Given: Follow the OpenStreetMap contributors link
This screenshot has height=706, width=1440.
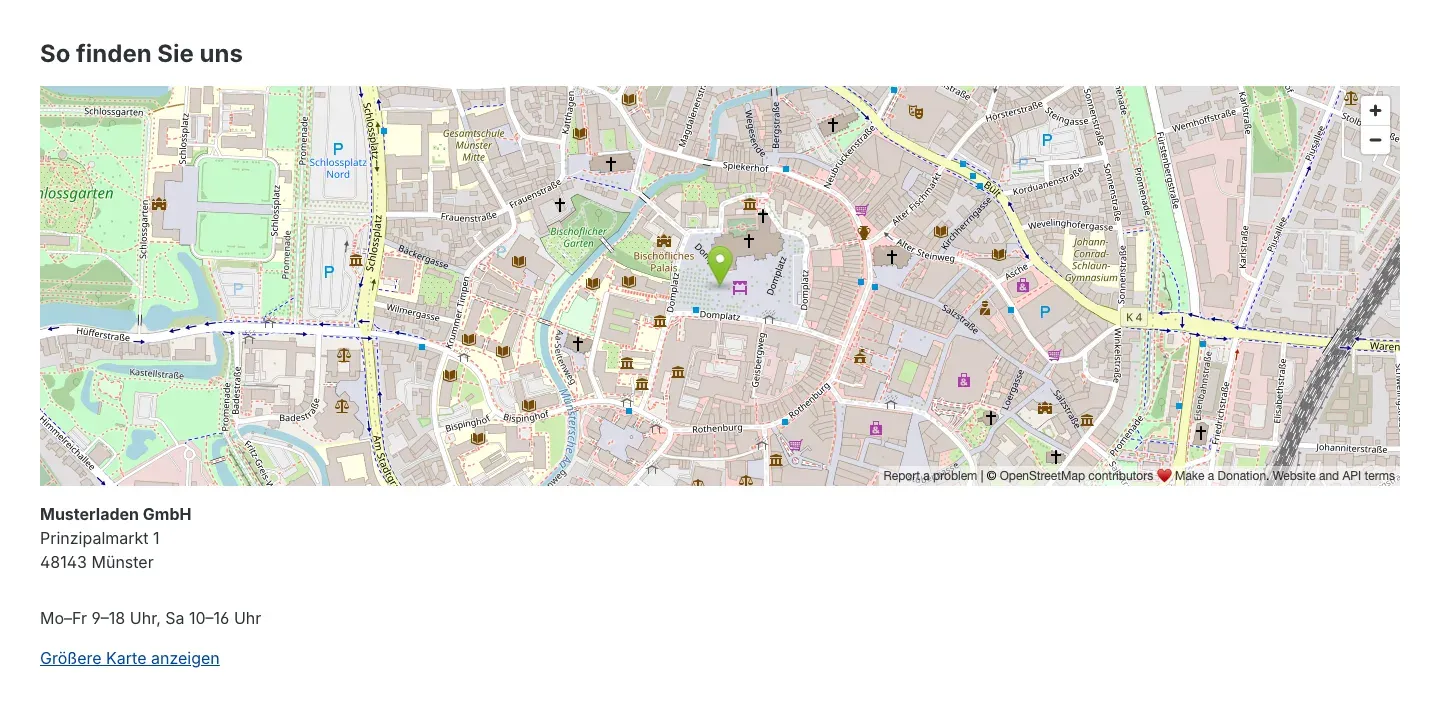Looking at the screenshot, I should (1076, 476).
